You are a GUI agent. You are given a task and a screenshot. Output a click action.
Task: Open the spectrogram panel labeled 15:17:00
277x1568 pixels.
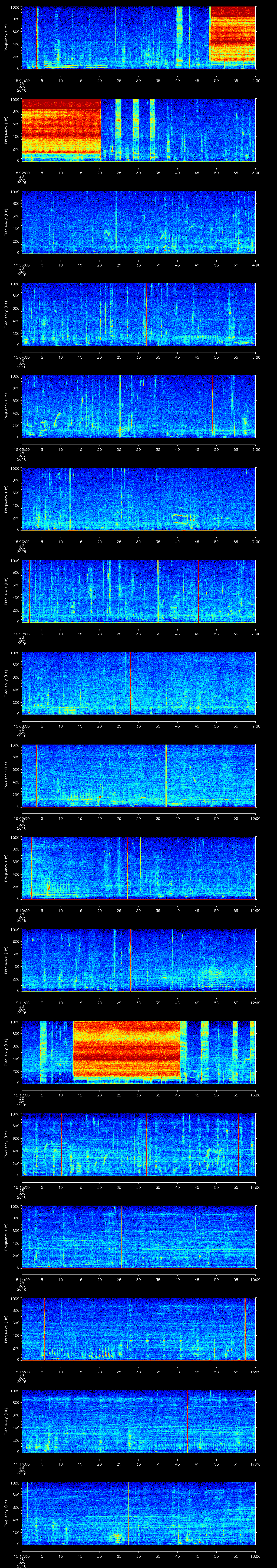point(139,1513)
